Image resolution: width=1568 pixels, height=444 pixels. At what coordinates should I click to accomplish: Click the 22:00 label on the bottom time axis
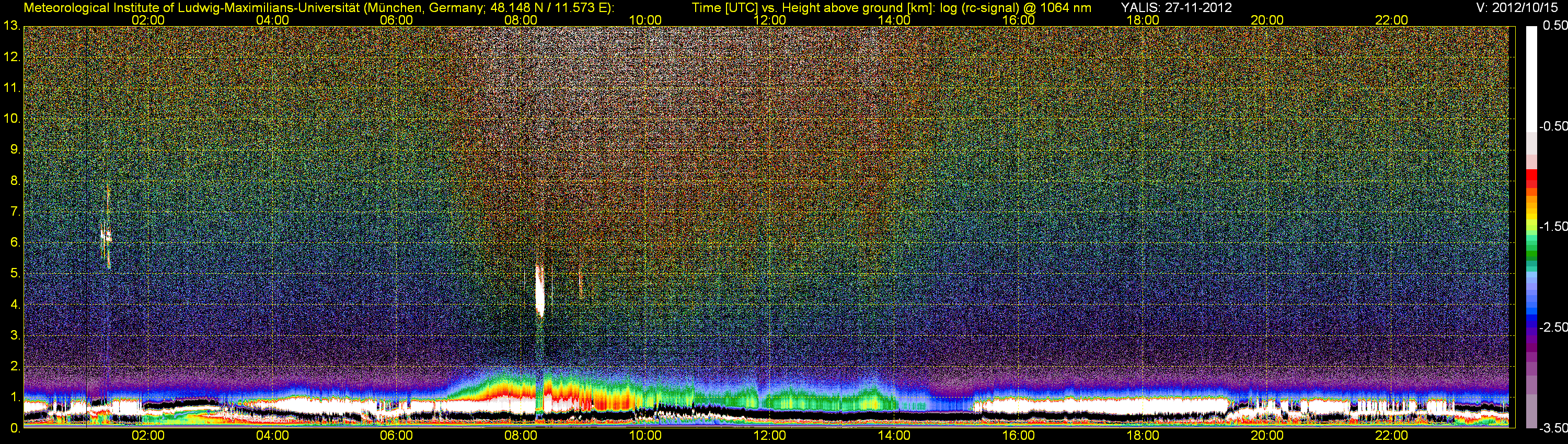tap(1391, 436)
